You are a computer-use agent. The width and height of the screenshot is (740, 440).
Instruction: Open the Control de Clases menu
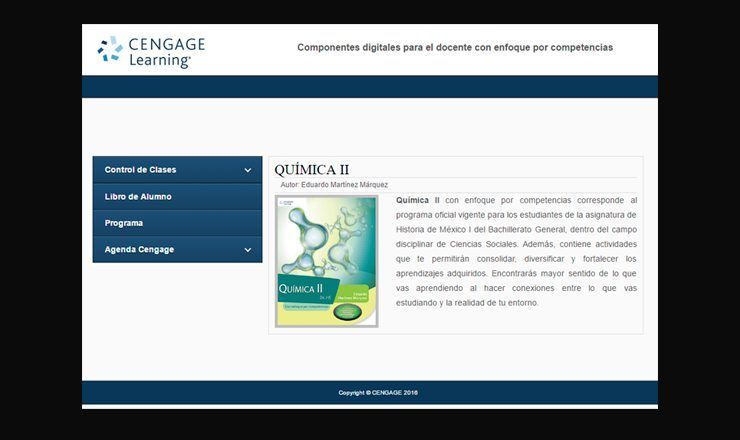[x=177, y=169]
